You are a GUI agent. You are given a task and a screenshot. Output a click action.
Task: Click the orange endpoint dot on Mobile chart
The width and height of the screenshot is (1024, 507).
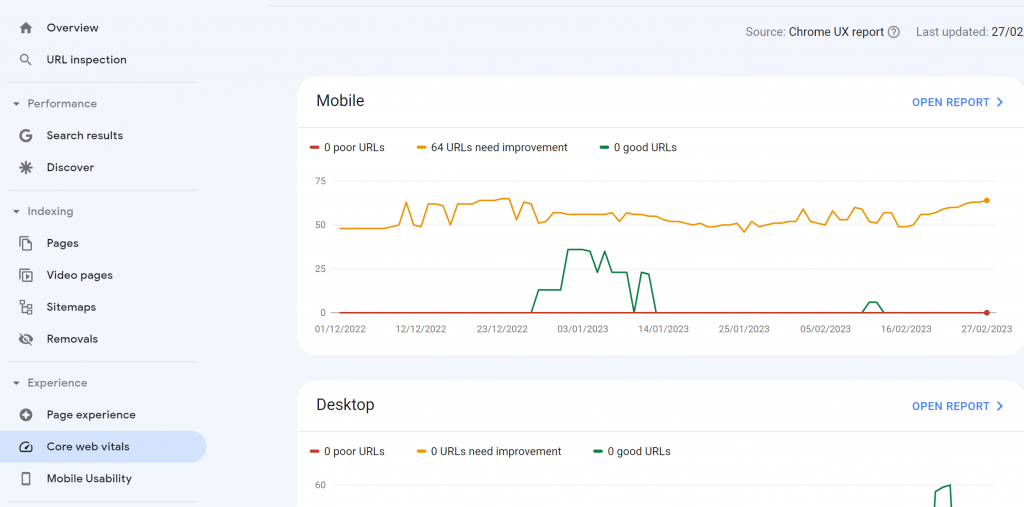coord(986,201)
